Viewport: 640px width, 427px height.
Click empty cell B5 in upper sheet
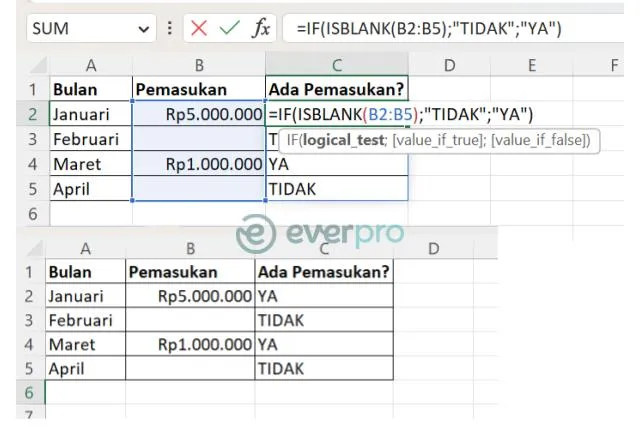pyautogui.click(x=199, y=189)
